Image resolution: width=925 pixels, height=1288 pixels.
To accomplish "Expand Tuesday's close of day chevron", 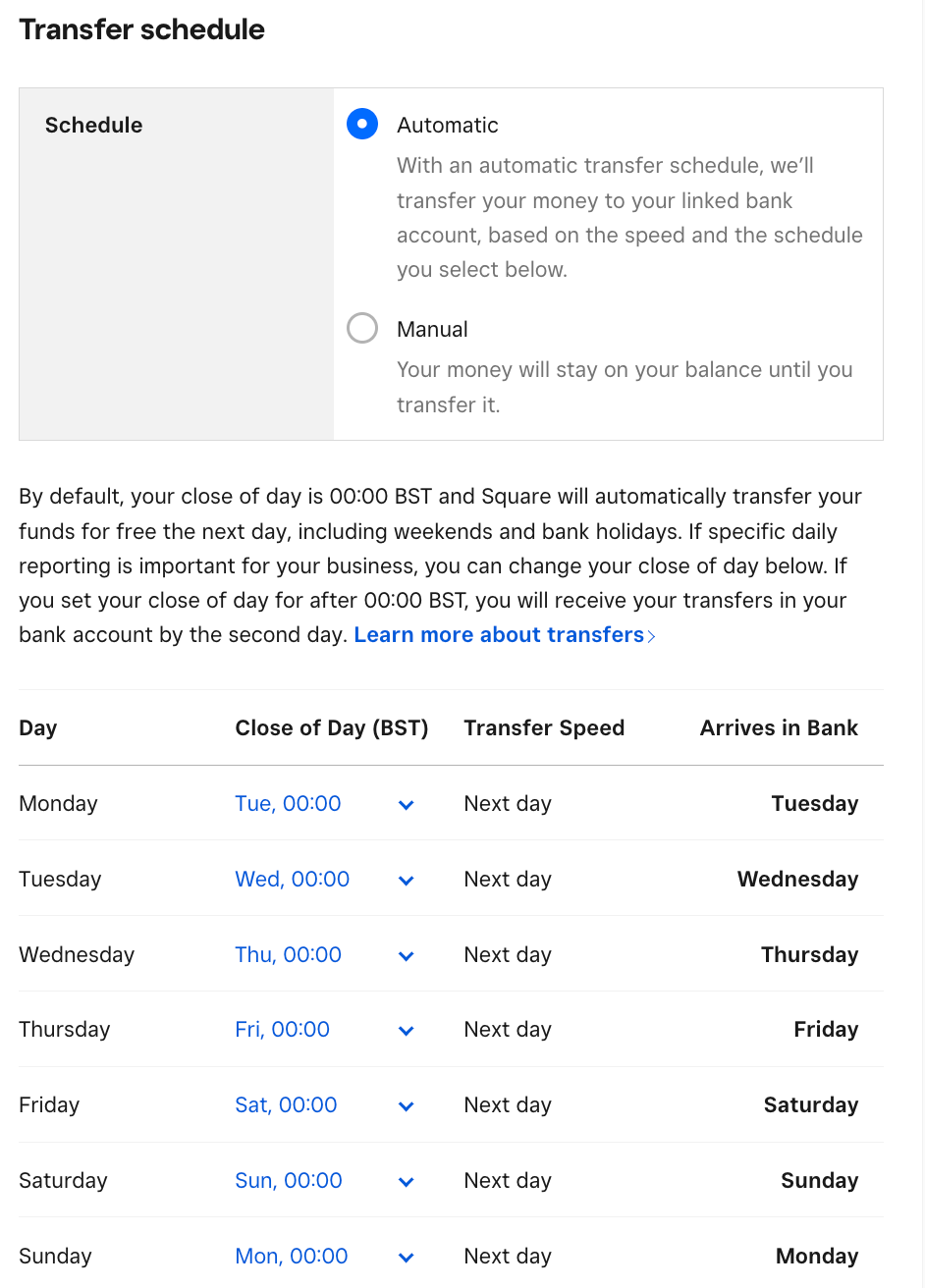I will [407, 881].
